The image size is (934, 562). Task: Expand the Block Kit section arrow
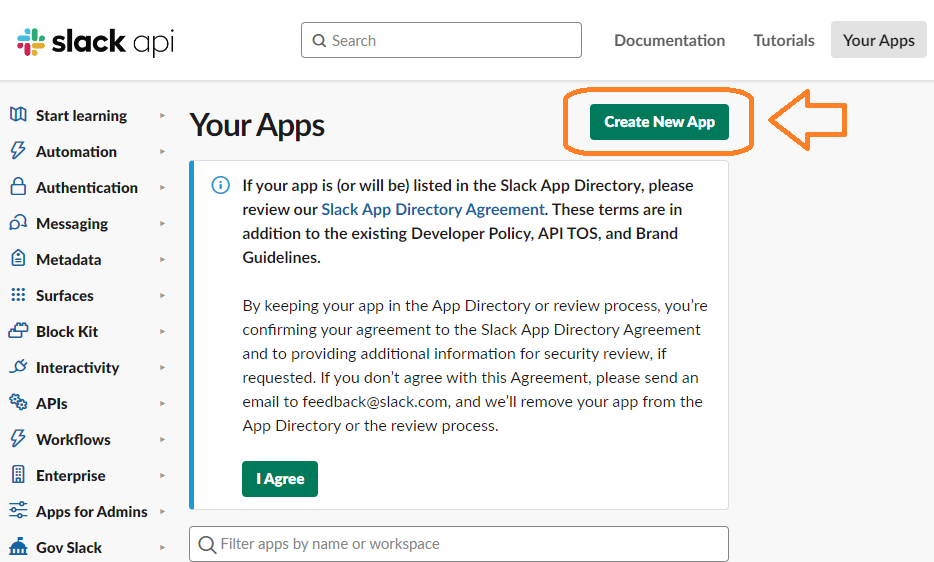(x=162, y=331)
